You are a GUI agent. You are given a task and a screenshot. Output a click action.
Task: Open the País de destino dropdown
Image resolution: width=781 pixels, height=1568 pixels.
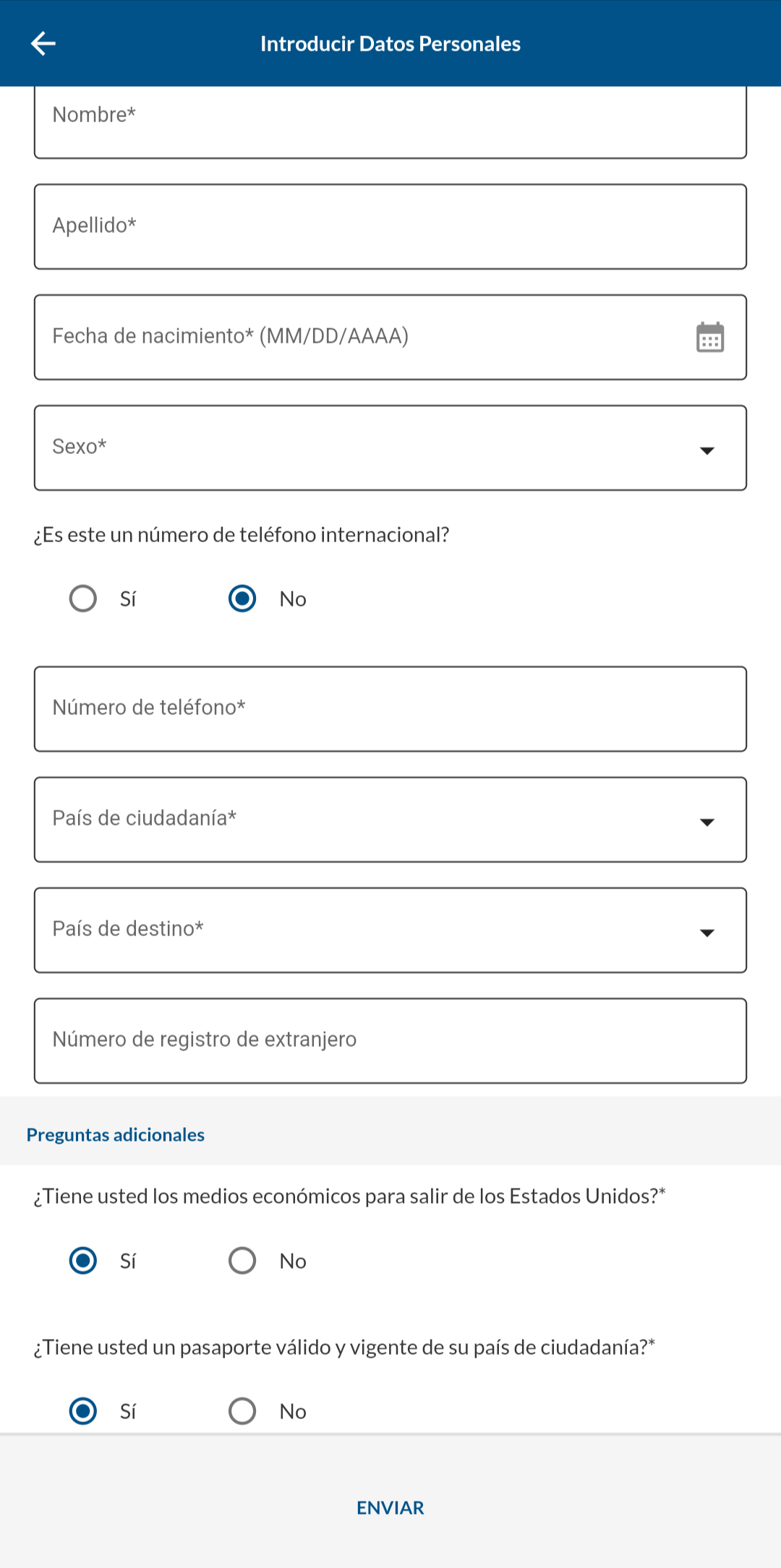390,930
